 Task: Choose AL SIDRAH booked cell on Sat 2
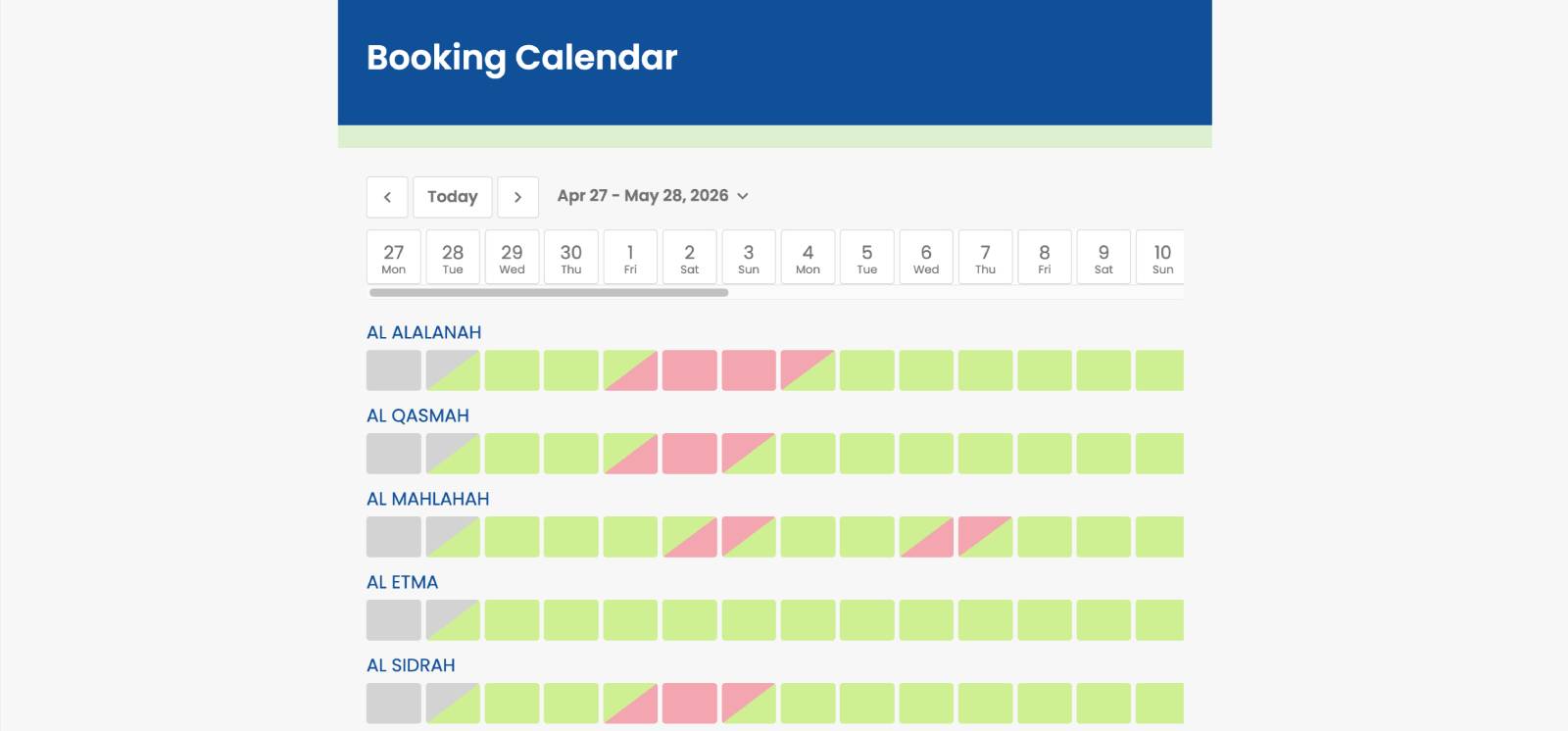click(x=690, y=704)
